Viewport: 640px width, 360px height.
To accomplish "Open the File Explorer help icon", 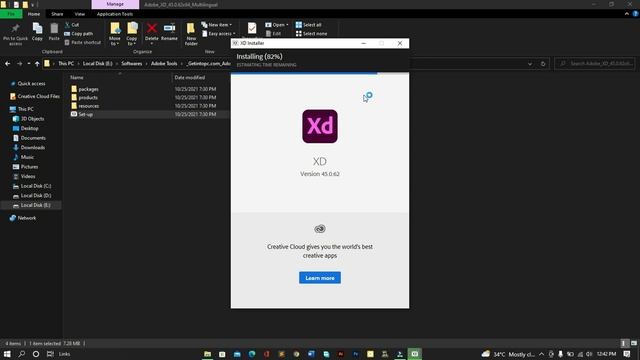I will tap(636, 14).
